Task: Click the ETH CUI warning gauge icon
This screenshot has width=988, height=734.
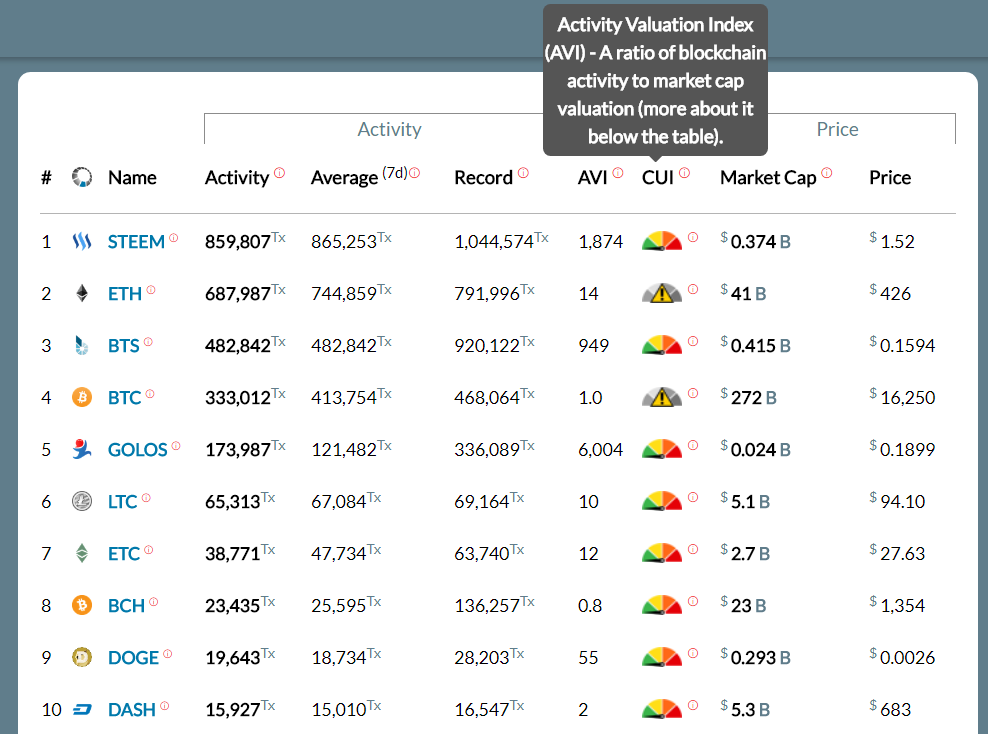Action: 662,293
